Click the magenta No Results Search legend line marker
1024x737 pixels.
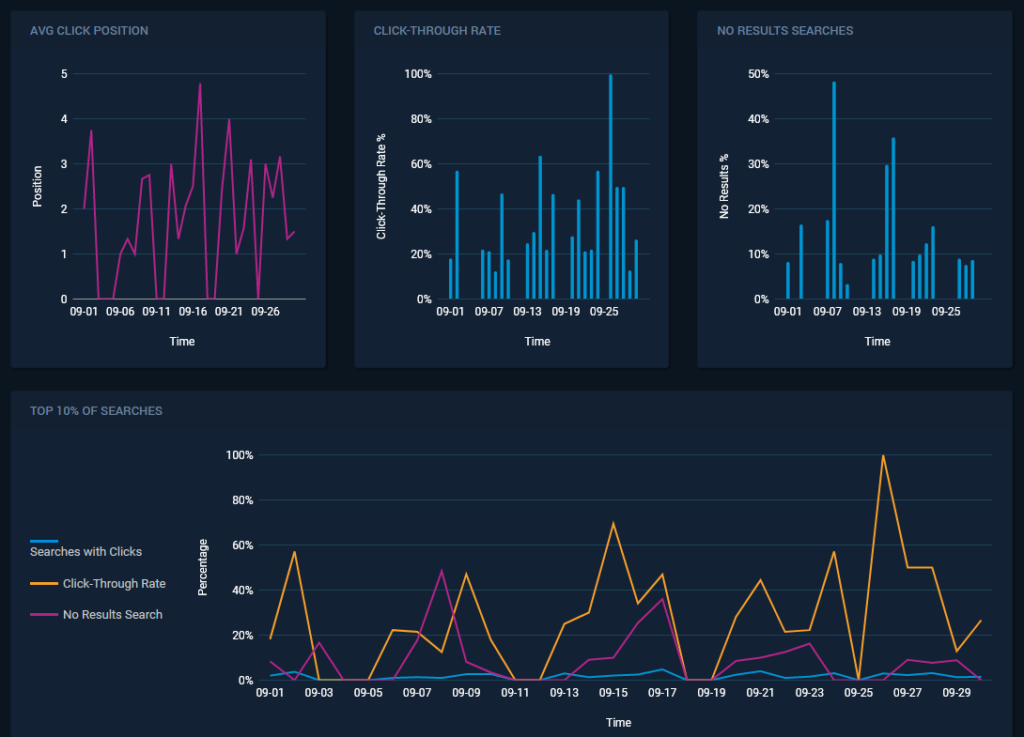pos(44,615)
